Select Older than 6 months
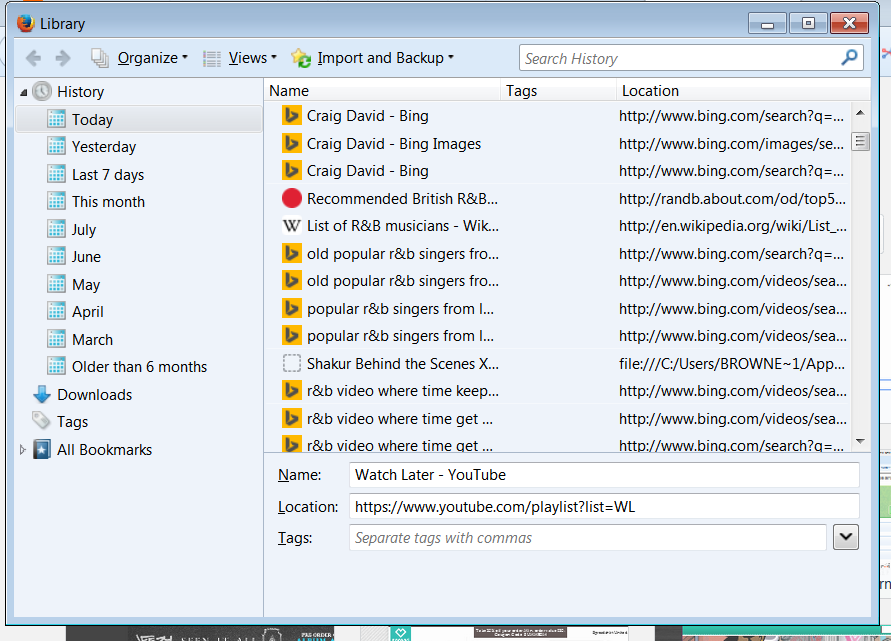Screen dimensions: 891x641 (139, 367)
